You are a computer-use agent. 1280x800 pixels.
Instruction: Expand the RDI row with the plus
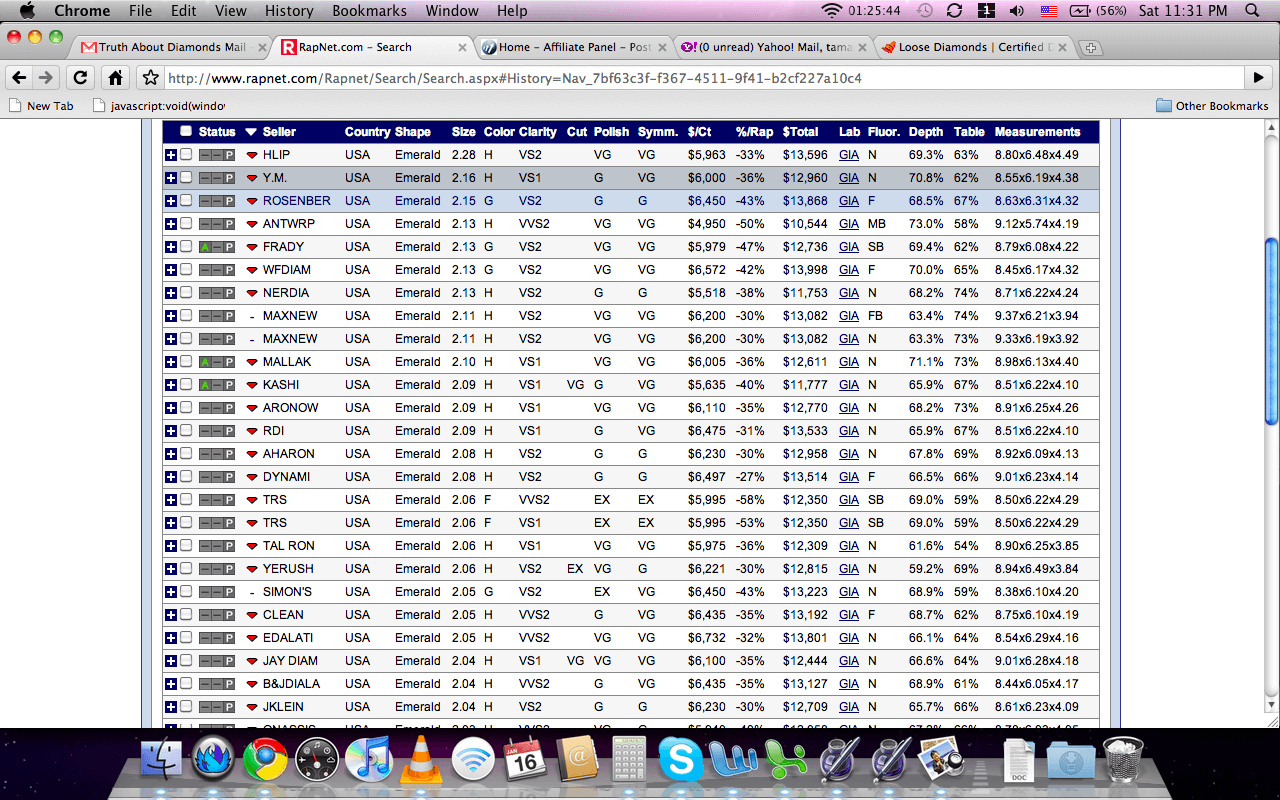pyautogui.click(x=171, y=431)
